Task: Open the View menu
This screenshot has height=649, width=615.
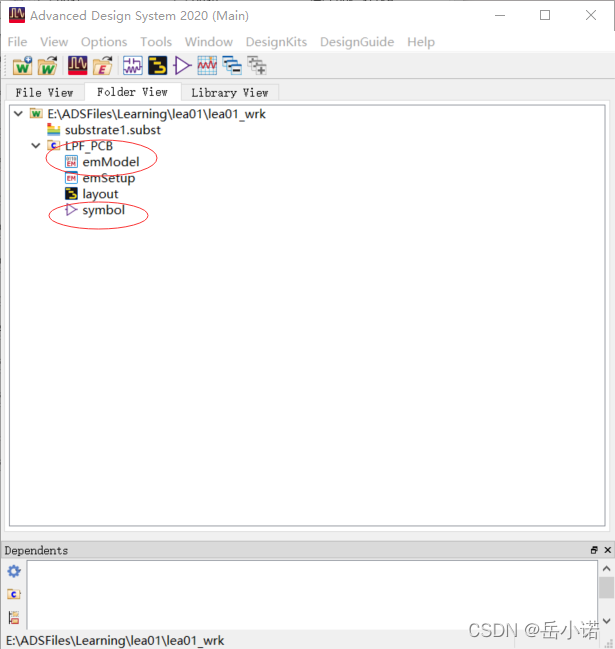Action: pyautogui.click(x=54, y=42)
